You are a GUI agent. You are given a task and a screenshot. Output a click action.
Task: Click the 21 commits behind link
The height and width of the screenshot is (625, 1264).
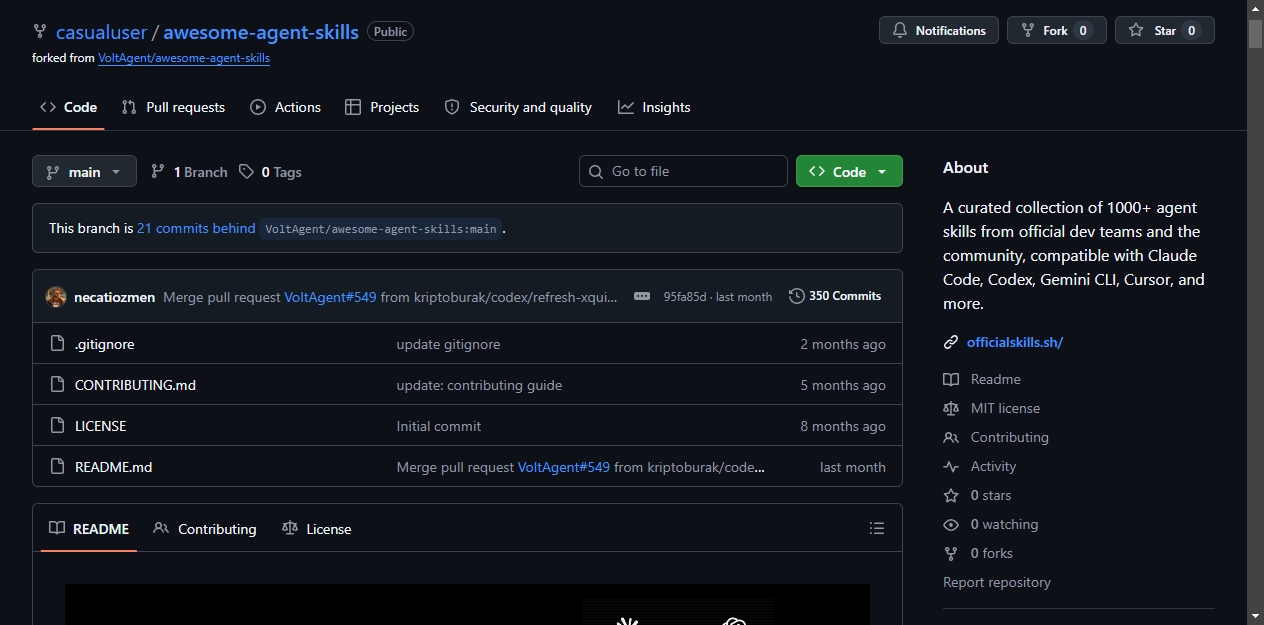click(x=196, y=228)
